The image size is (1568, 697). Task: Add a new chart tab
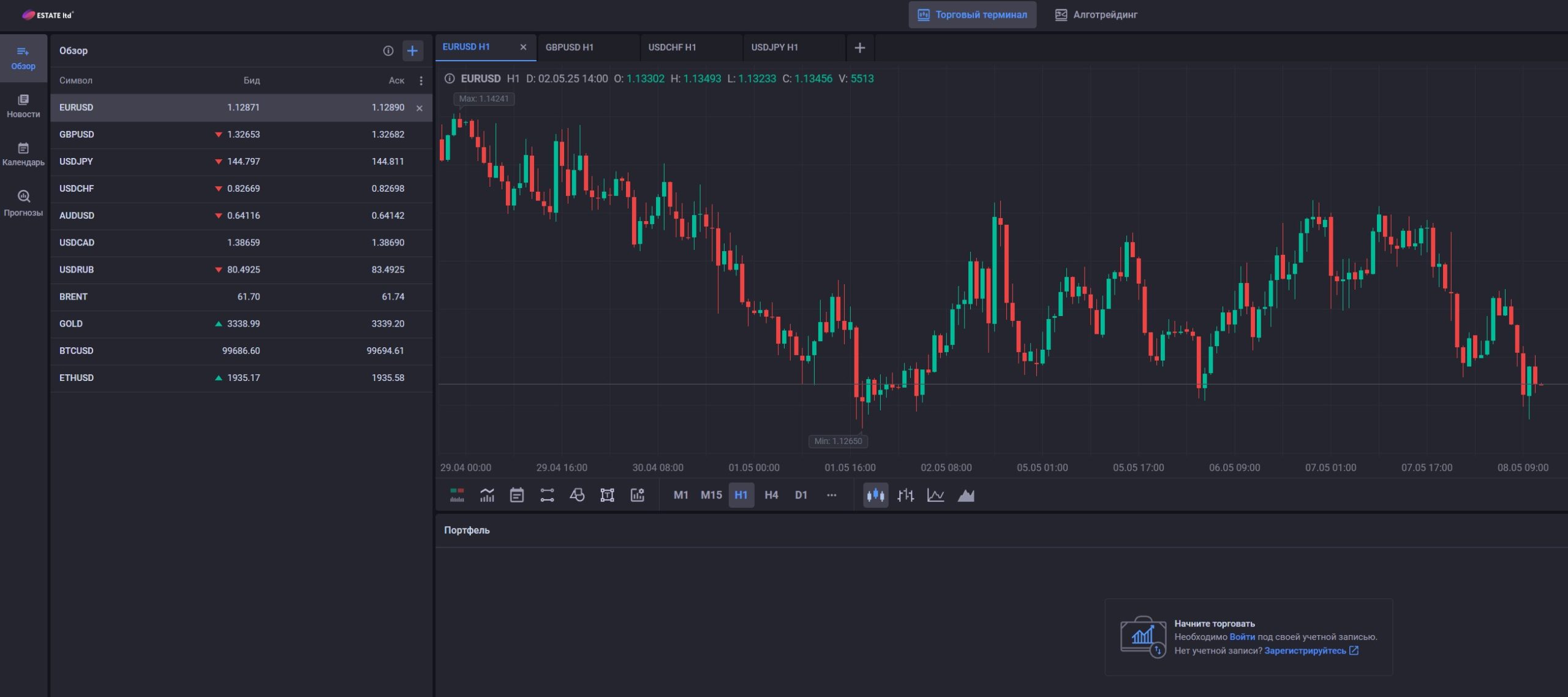click(x=860, y=48)
